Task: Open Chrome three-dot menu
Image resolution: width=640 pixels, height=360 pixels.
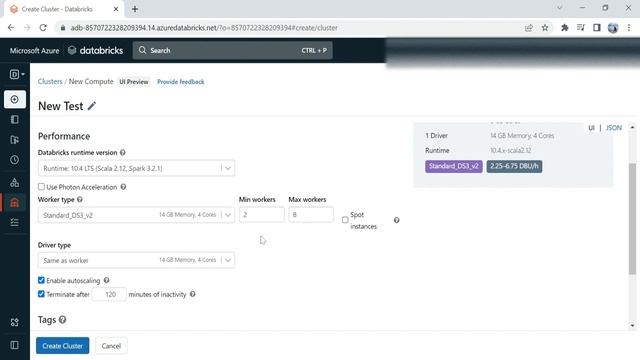Action: point(629,28)
